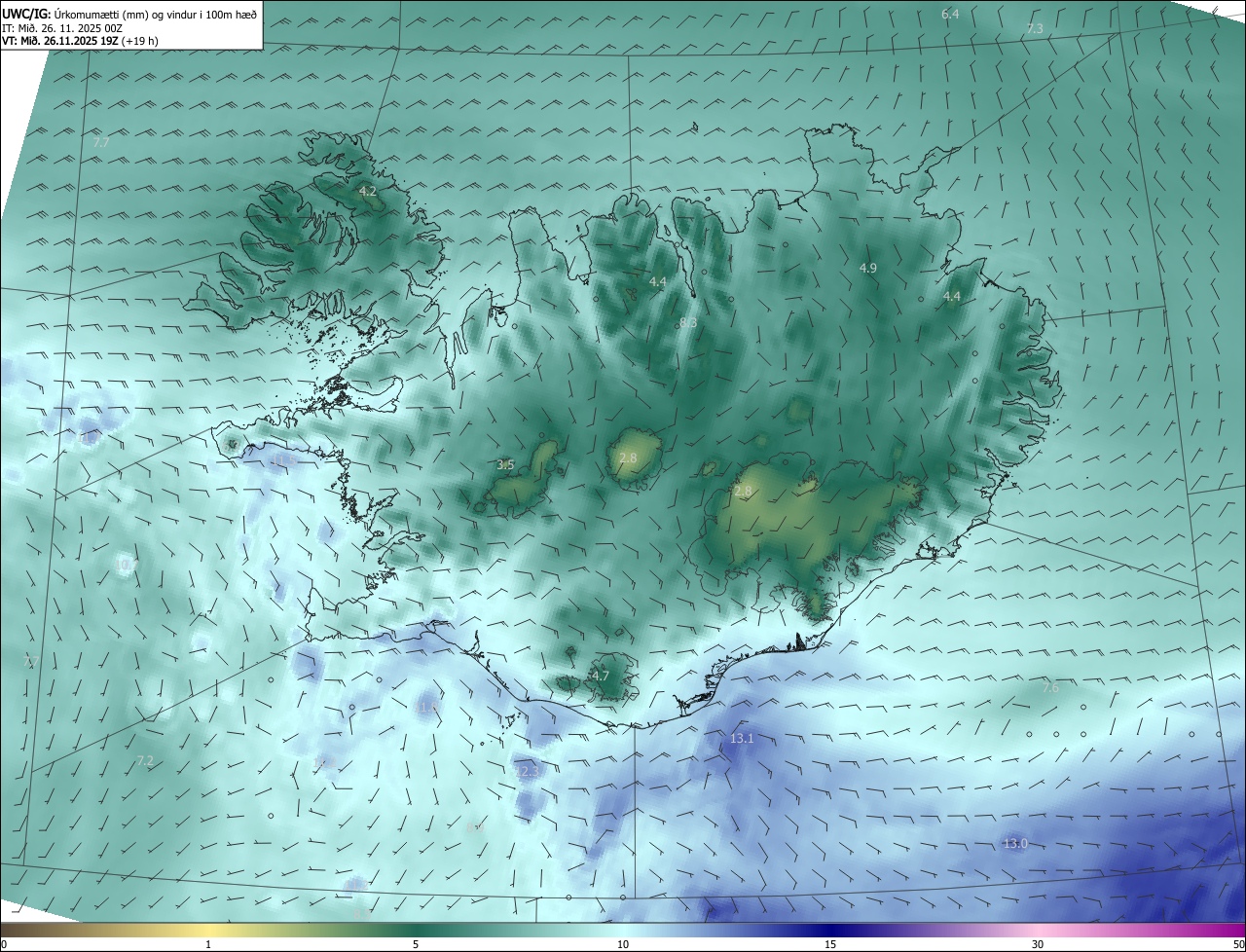This screenshot has width=1246, height=952.
Task: Click the 12.3 value off the southwest coast
Action: 527,771
